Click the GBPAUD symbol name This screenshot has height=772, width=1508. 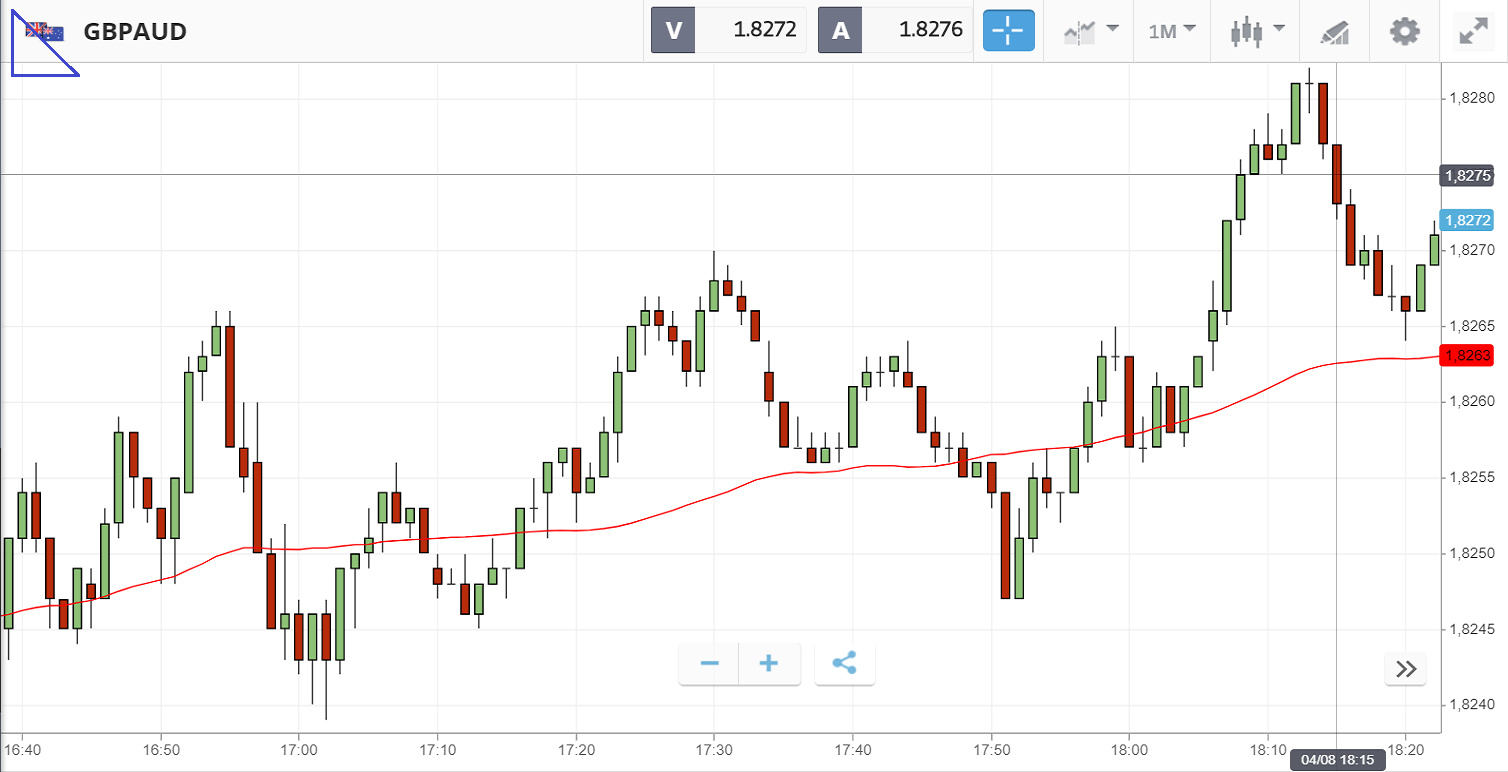pyautogui.click(x=135, y=32)
